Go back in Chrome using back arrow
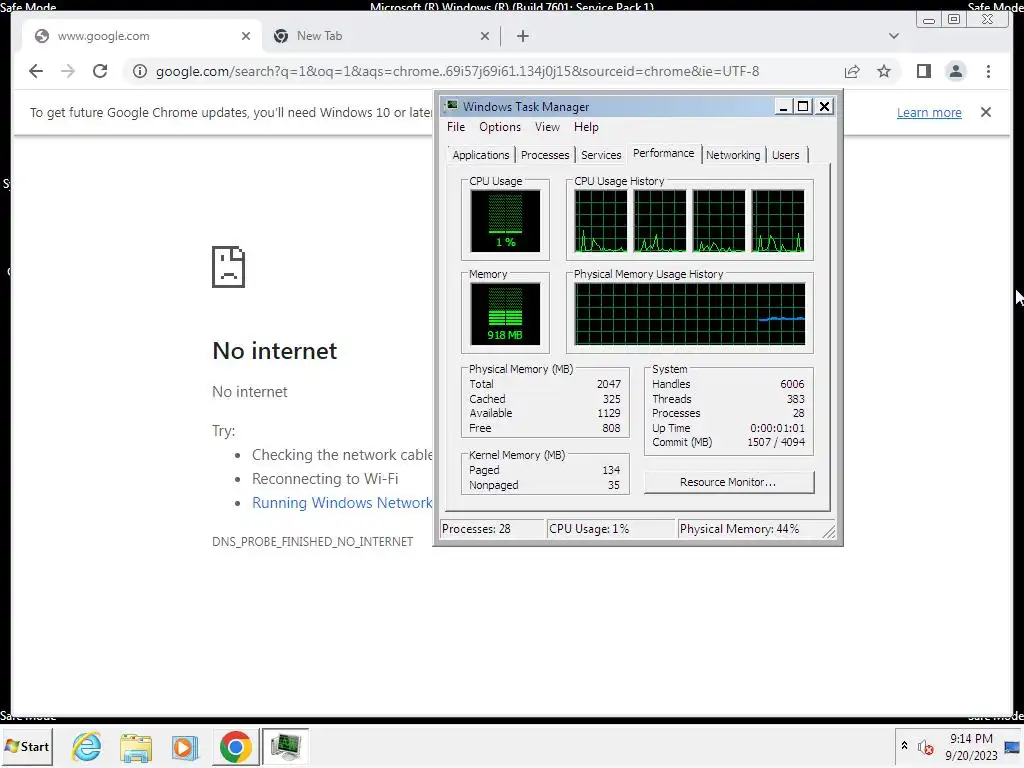 tap(36, 71)
